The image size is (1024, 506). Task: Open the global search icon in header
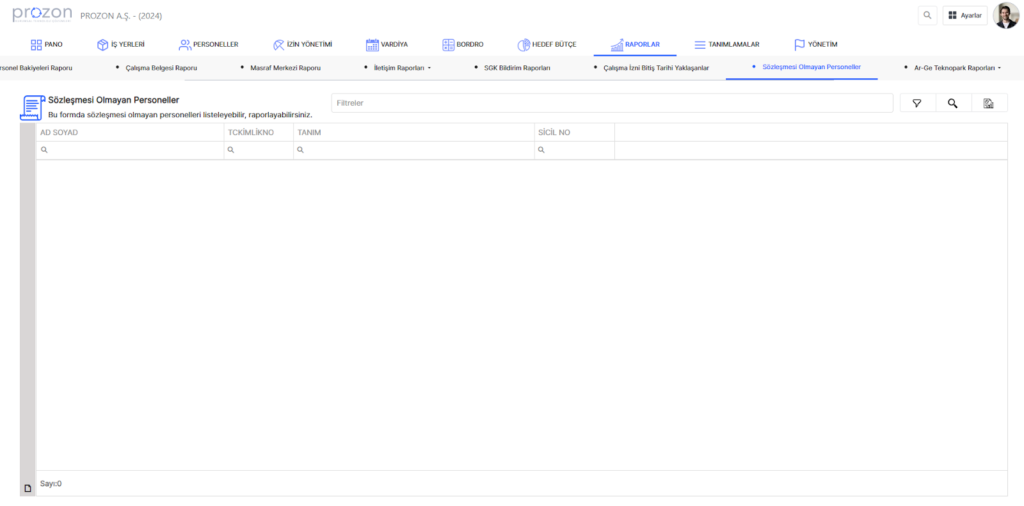pos(927,15)
